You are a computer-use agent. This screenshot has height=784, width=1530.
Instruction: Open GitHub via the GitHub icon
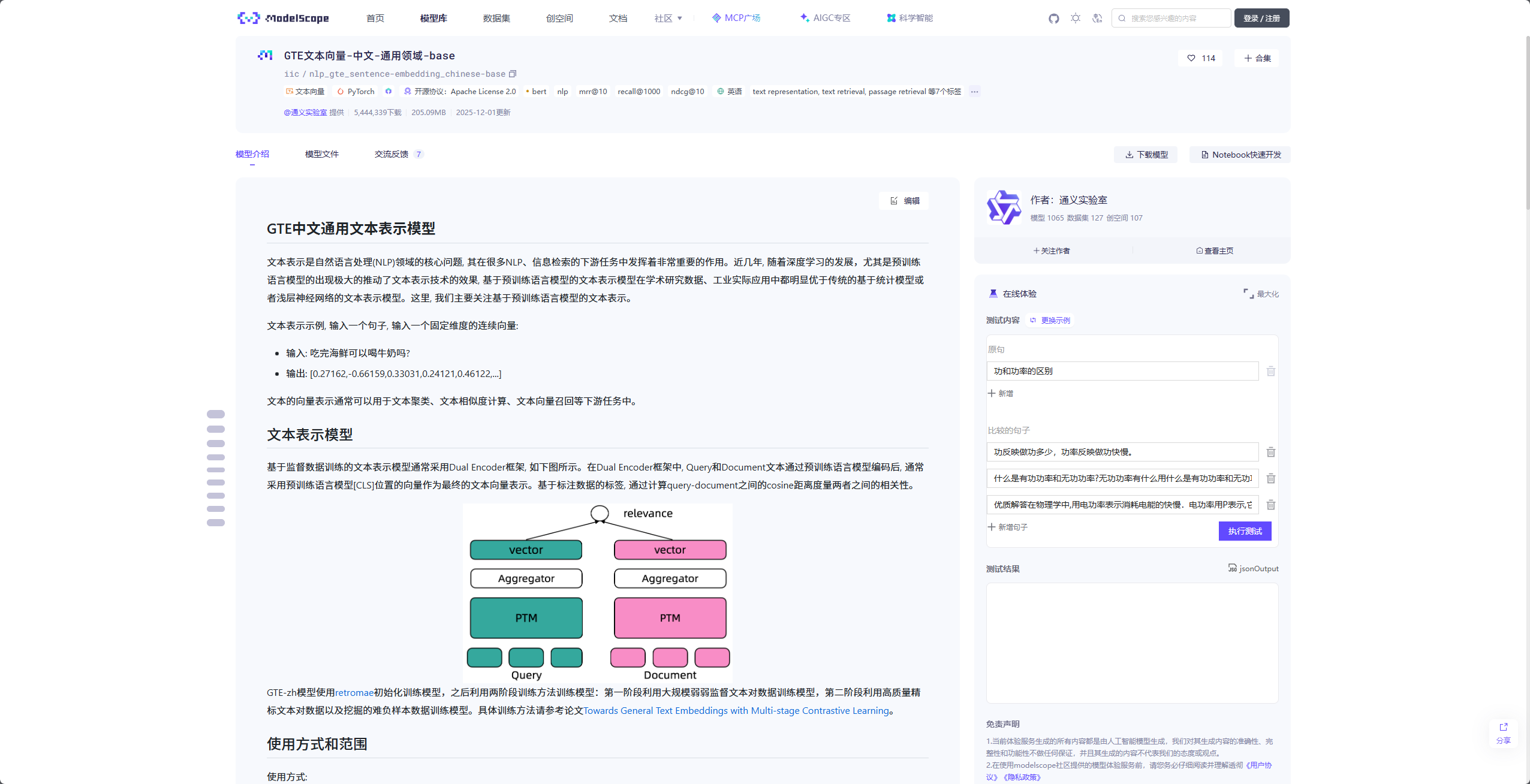[x=1055, y=18]
